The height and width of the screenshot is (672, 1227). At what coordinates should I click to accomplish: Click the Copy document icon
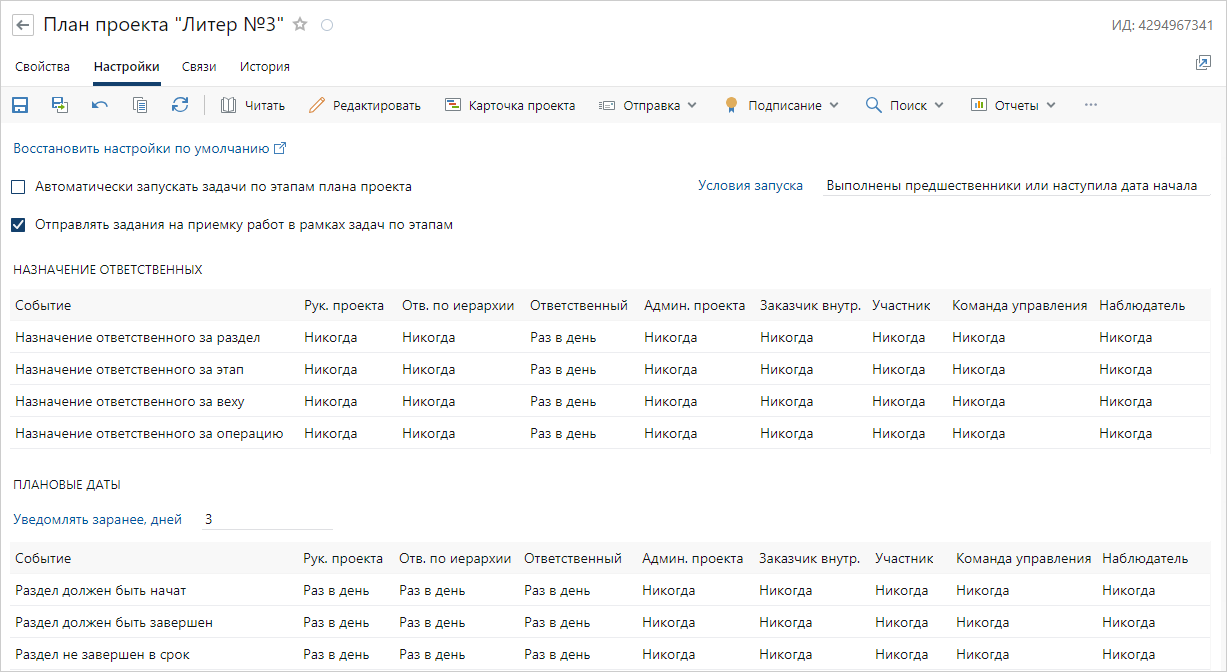(x=140, y=105)
